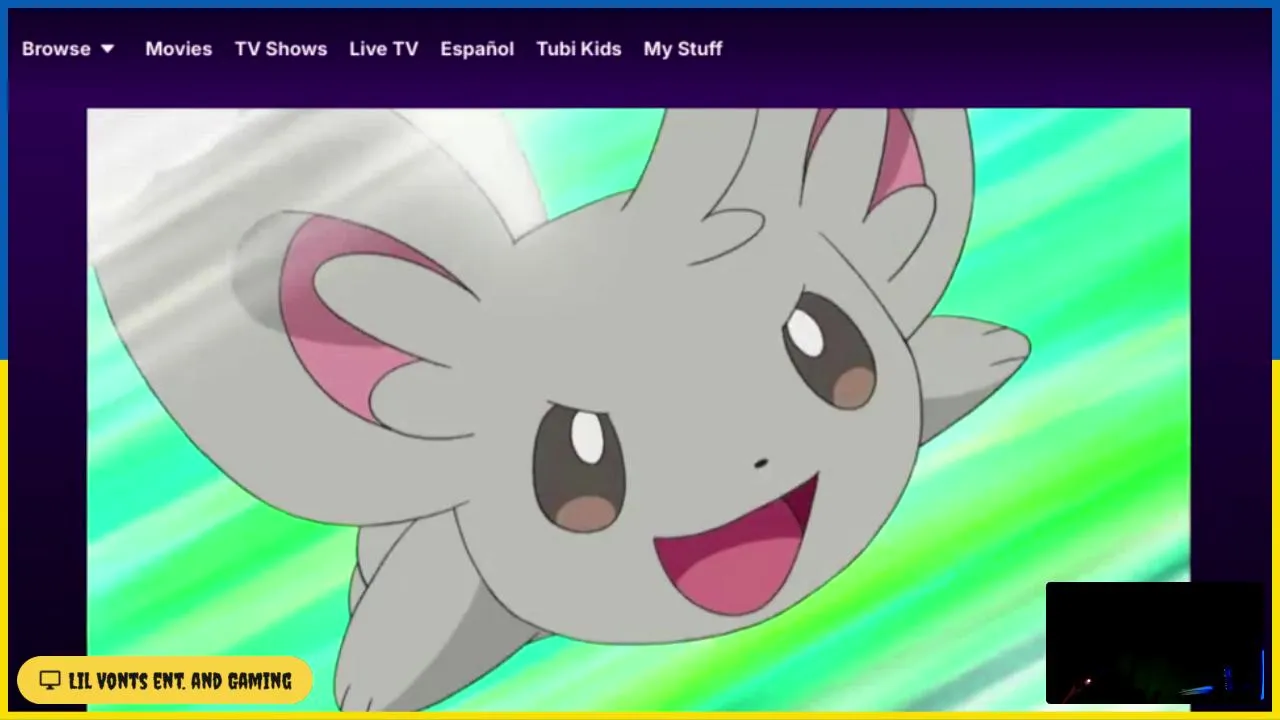Open the Español section
The height and width of the screenshot is (720, 1280).
tap(477, 49)
